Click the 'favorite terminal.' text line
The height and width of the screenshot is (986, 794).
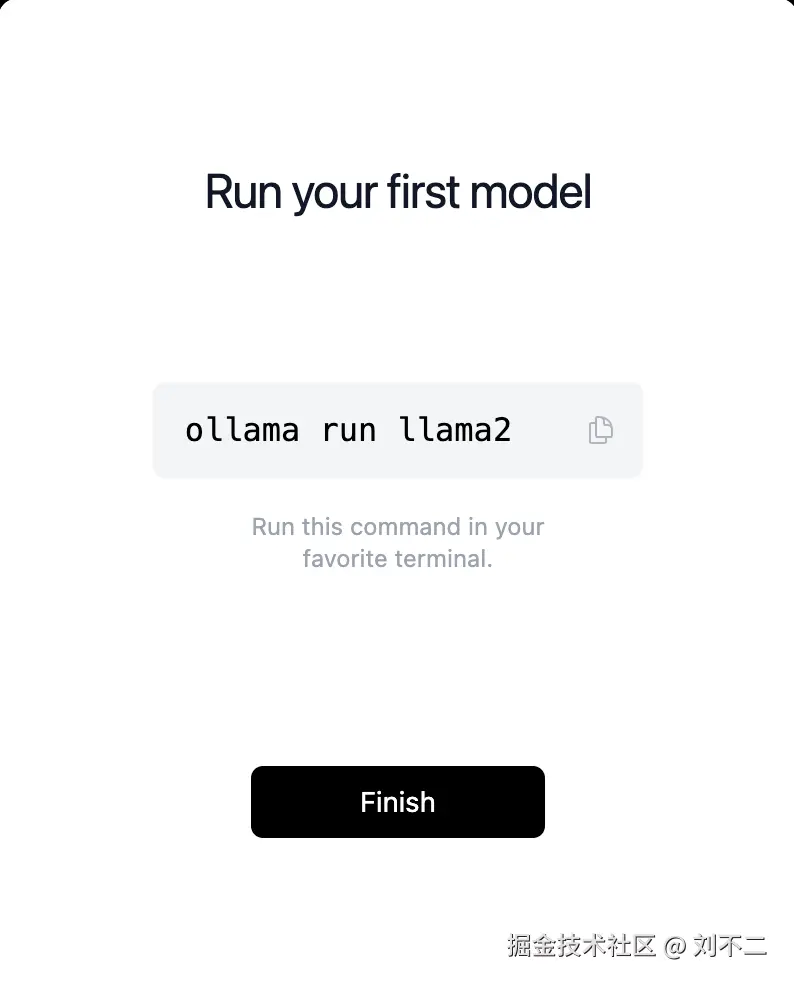click(x=397, y=559)
